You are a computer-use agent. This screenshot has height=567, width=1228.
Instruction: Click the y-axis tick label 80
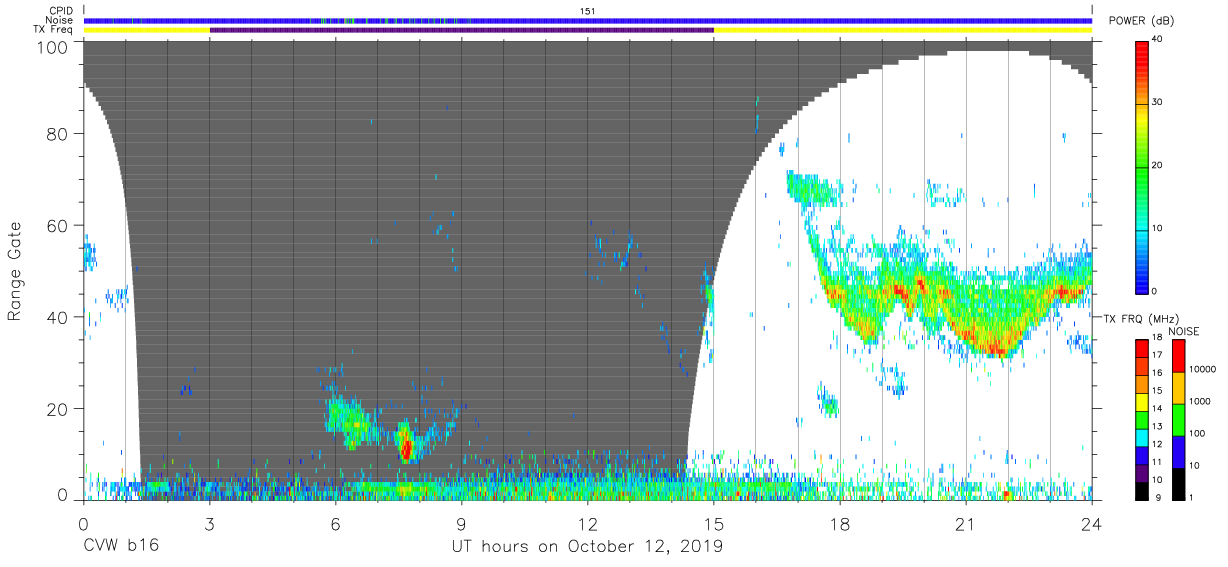tap(57, 135)
